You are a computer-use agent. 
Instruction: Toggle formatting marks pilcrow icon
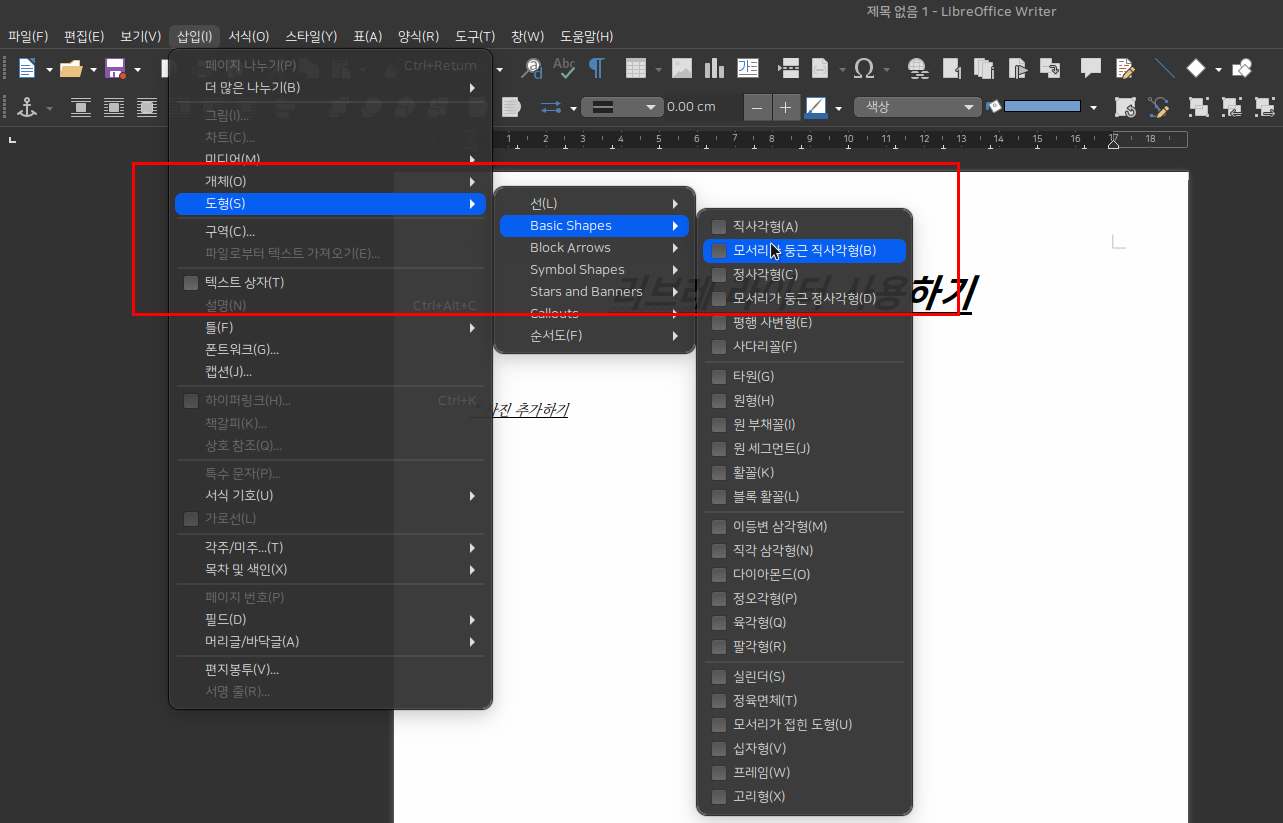tap(597, 68)
